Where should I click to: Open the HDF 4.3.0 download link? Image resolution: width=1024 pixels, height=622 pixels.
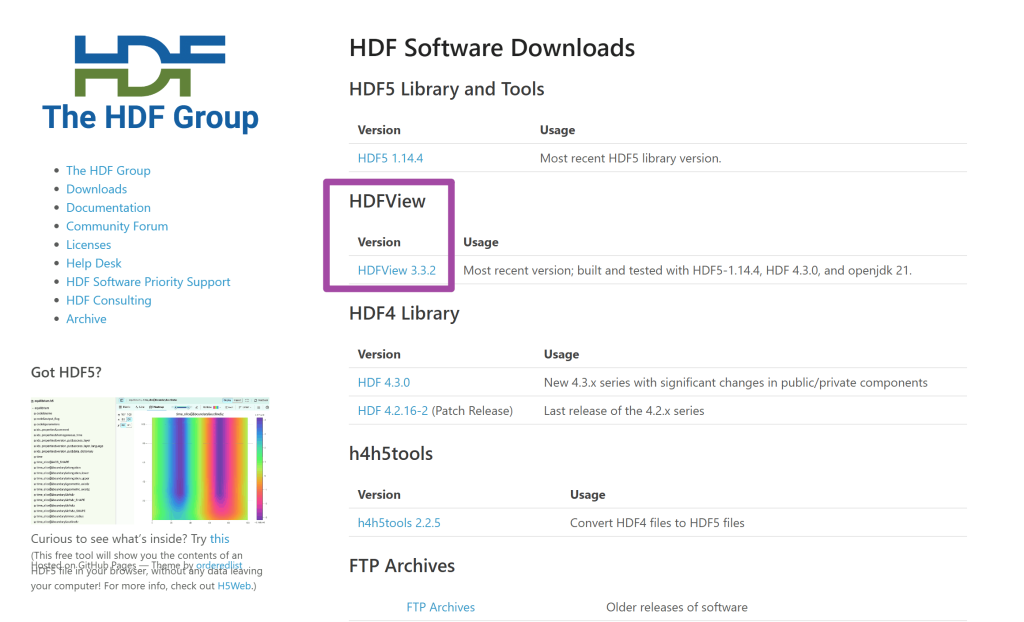point(384,383)
